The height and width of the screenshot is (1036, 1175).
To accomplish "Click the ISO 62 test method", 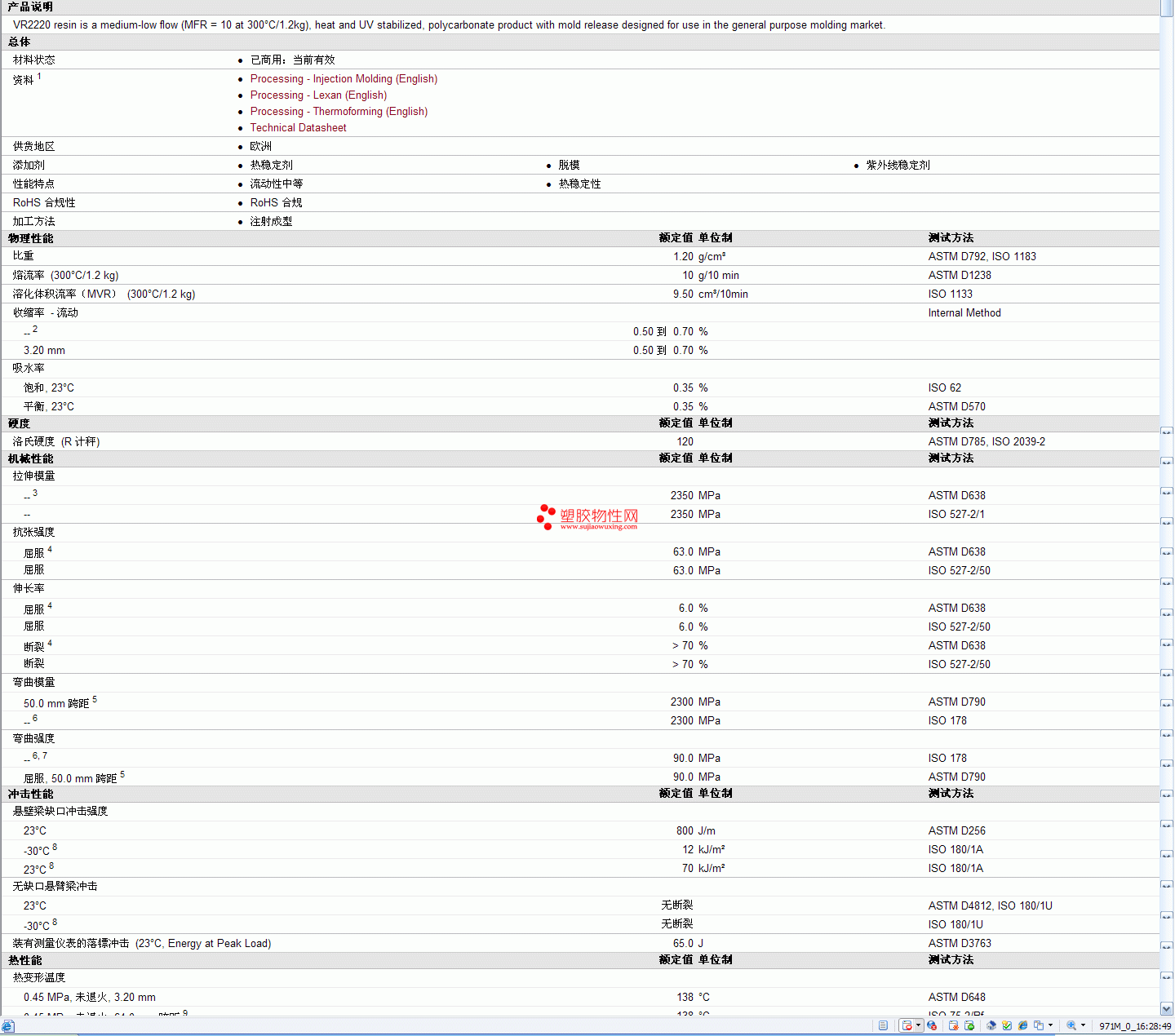I will coord(944,388).
